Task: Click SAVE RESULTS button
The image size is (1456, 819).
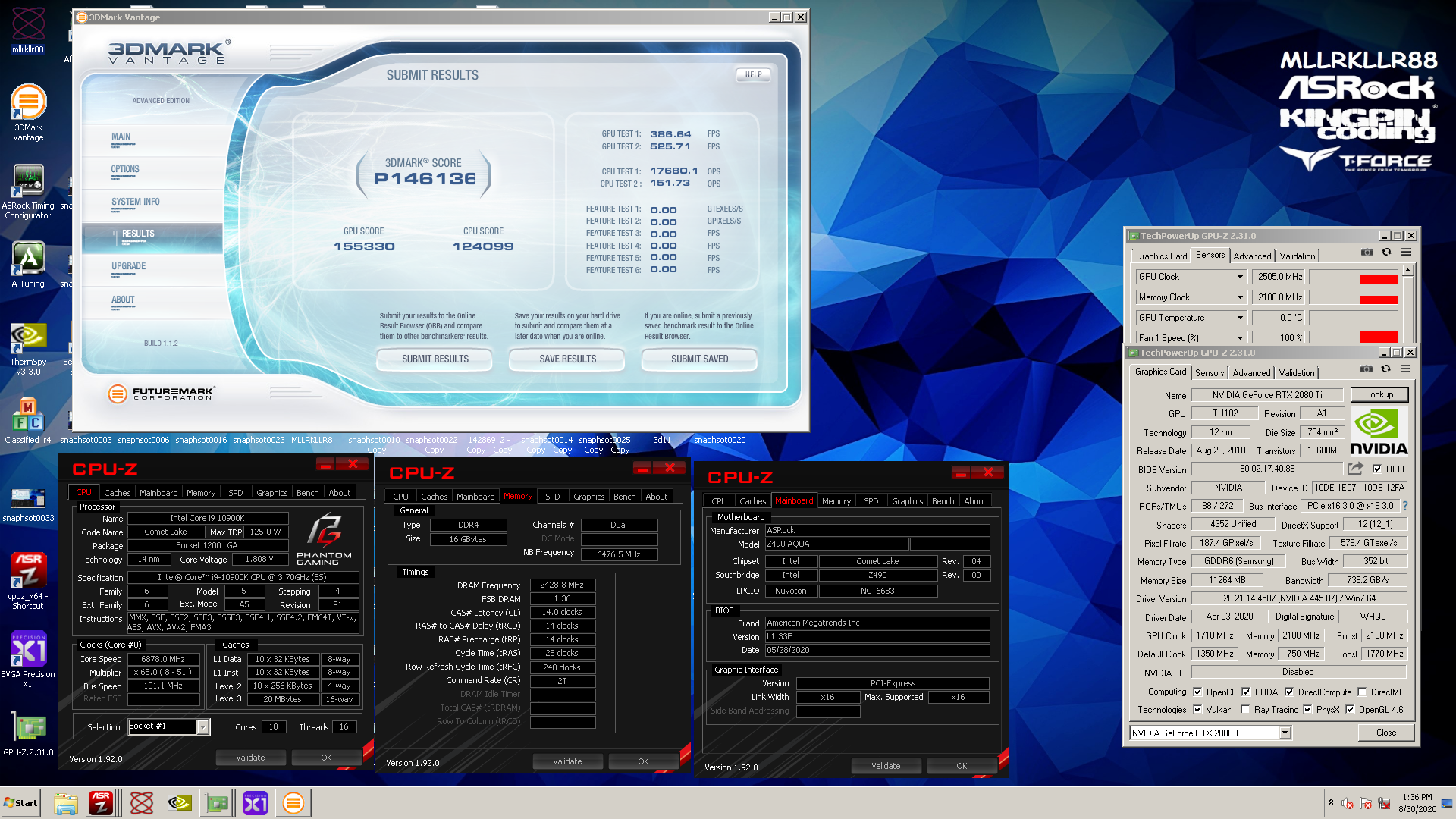Action: click(x=567, y=359)
